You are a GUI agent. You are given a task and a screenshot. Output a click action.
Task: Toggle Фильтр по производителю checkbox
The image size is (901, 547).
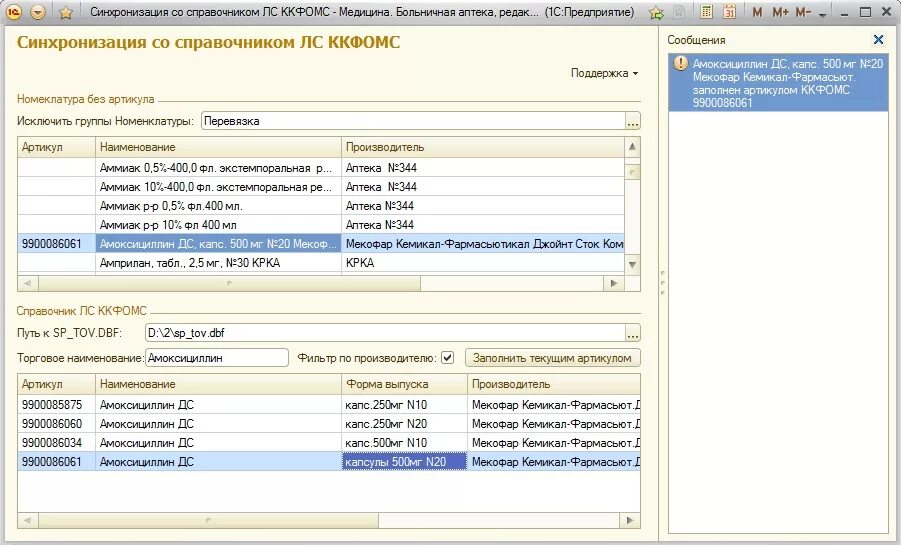(448, 357)
